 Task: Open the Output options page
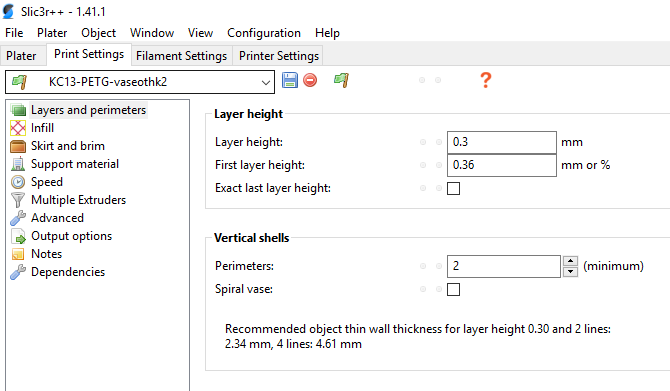point(71,236)
